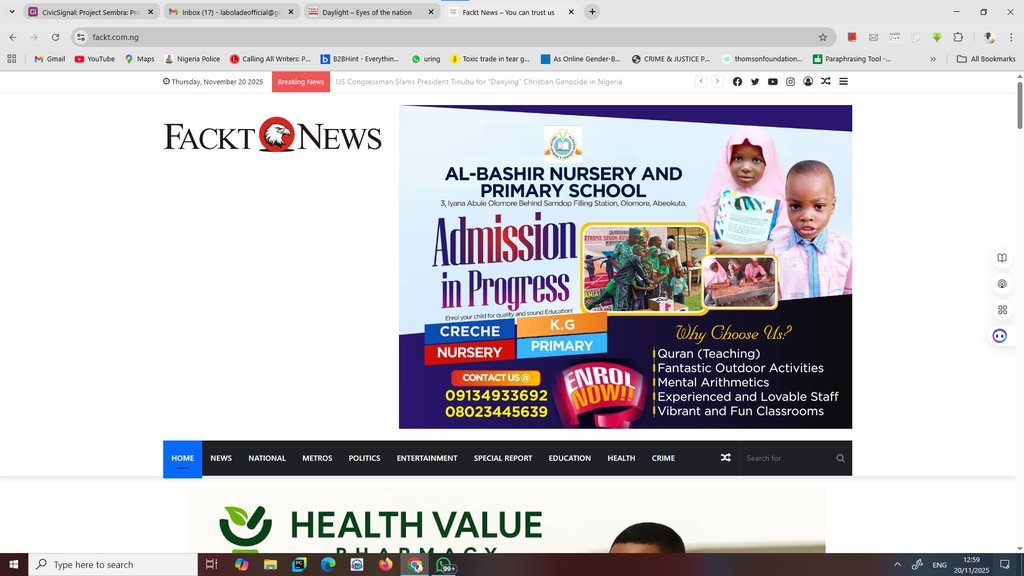This screenshot has width=1024, height=576.
Task: Open the green download extension icon
Action: pyautogui.click(x=937, y=37)
